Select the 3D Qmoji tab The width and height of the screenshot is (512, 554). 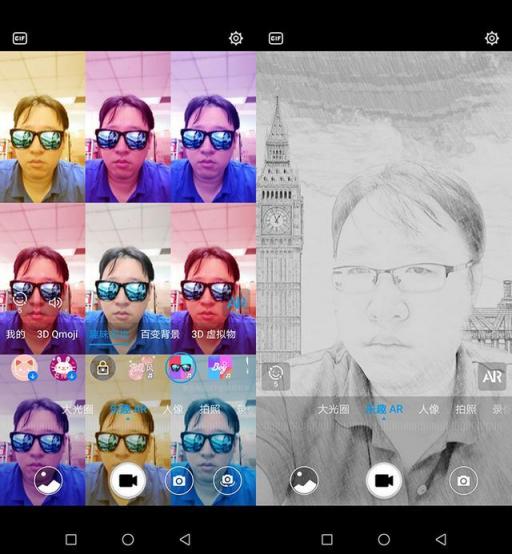(57, 334)
